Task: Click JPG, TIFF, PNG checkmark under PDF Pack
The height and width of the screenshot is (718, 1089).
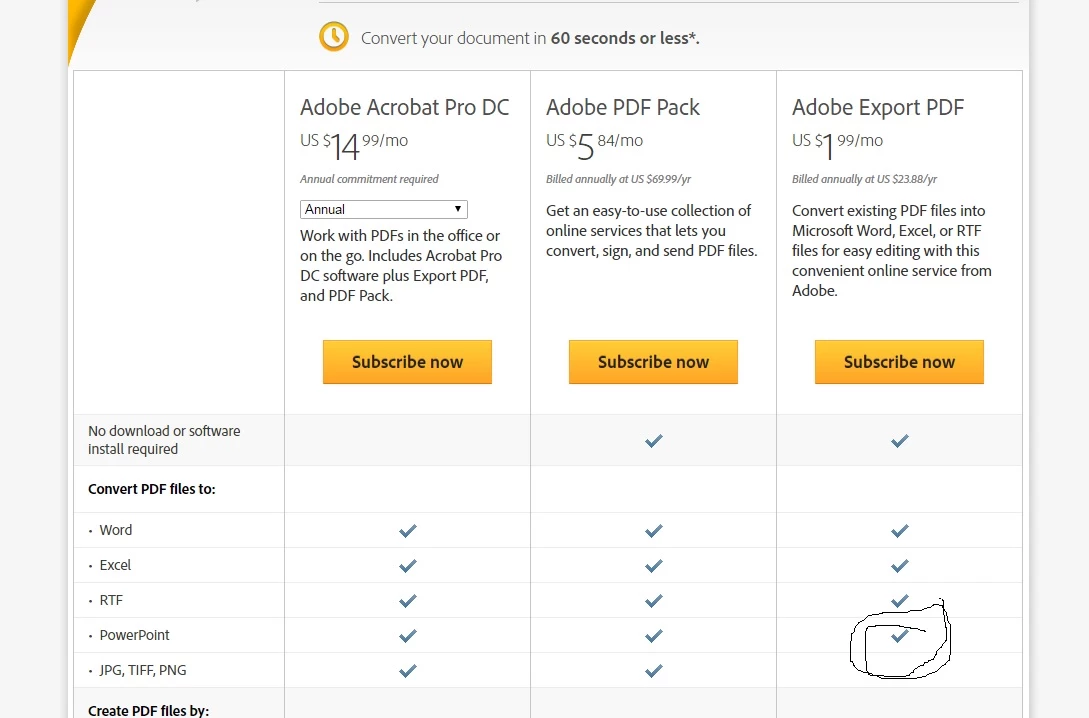Action: pos(653,671)
